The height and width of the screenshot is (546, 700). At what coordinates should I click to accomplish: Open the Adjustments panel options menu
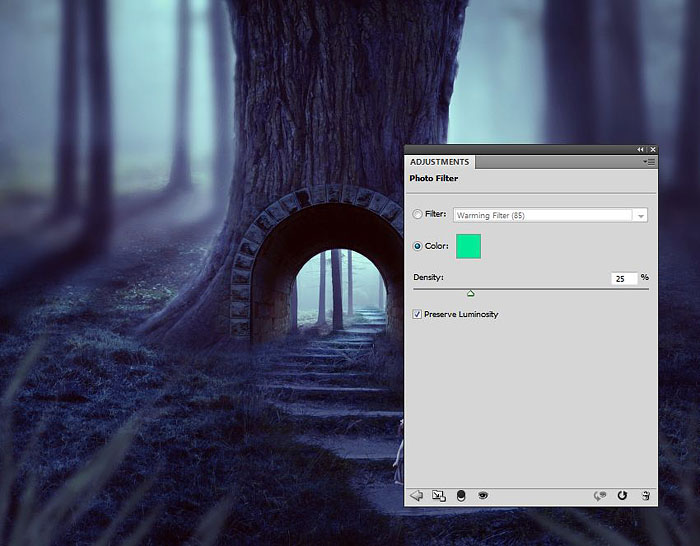tap(649, 162)
